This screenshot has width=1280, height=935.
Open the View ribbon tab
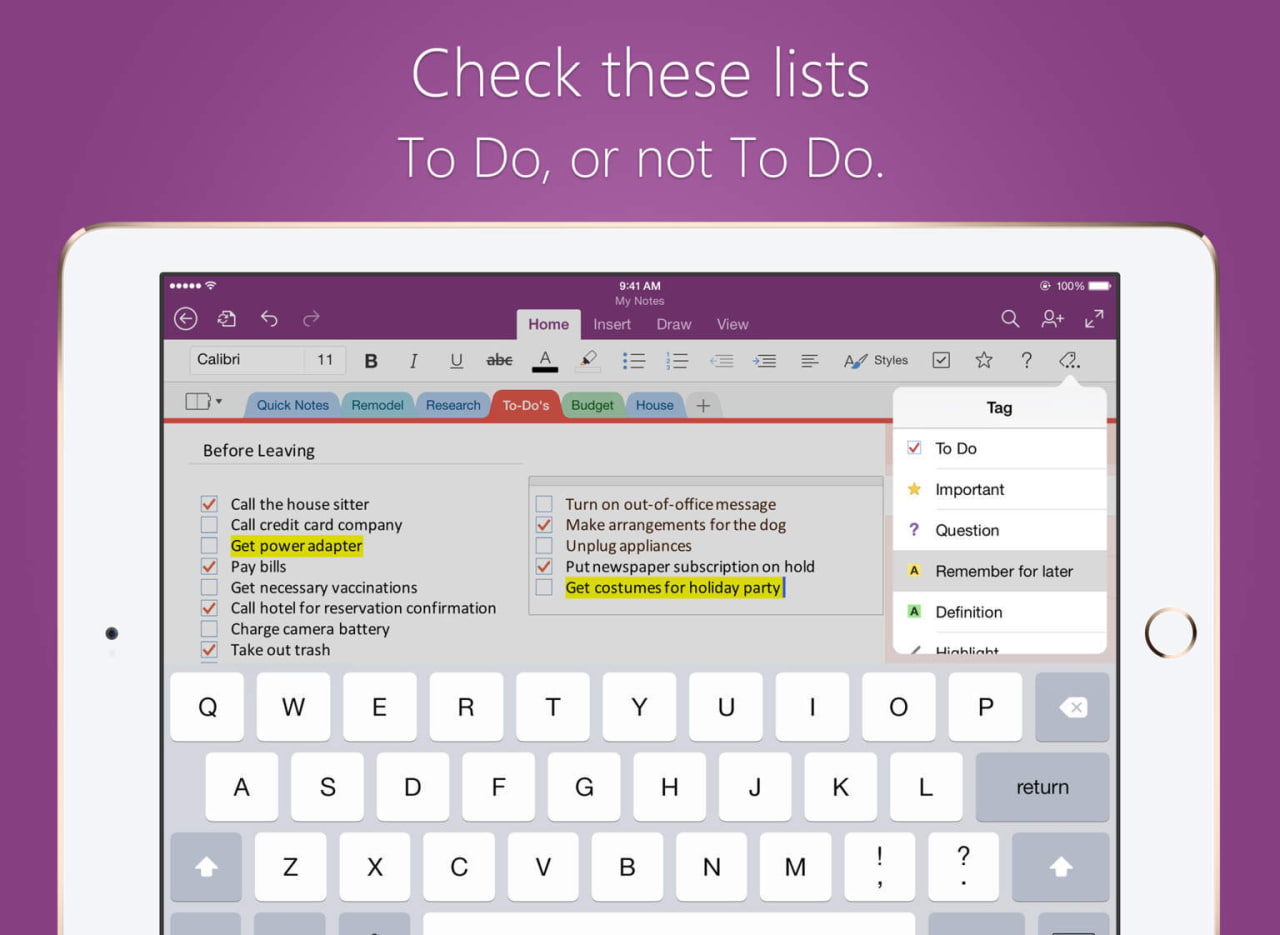point(733,324)
